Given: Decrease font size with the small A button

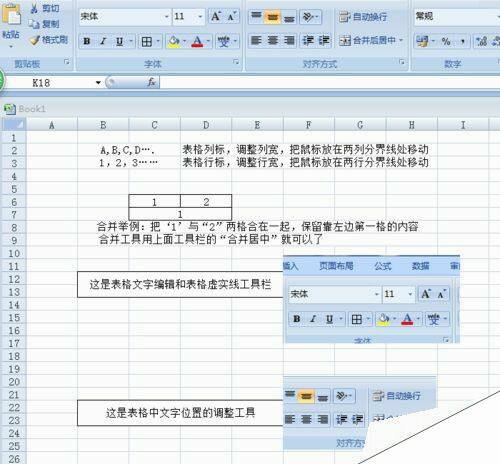Looking at the screenshot, I should point(232,16).
